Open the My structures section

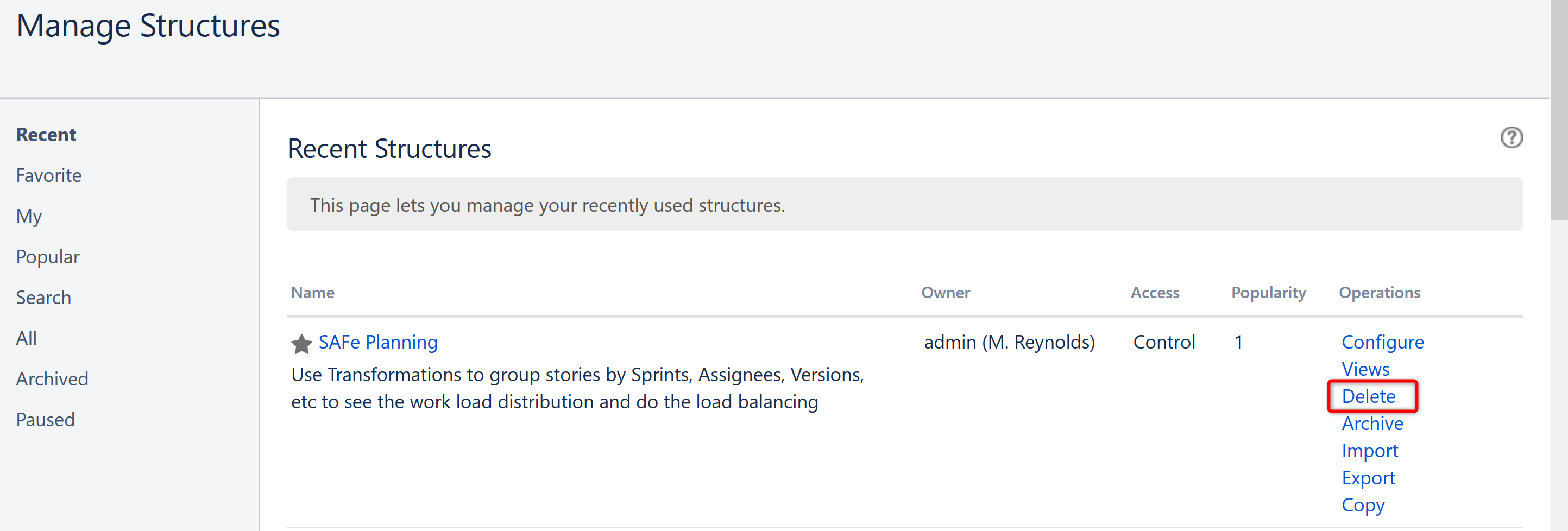[x=29, y=216]
